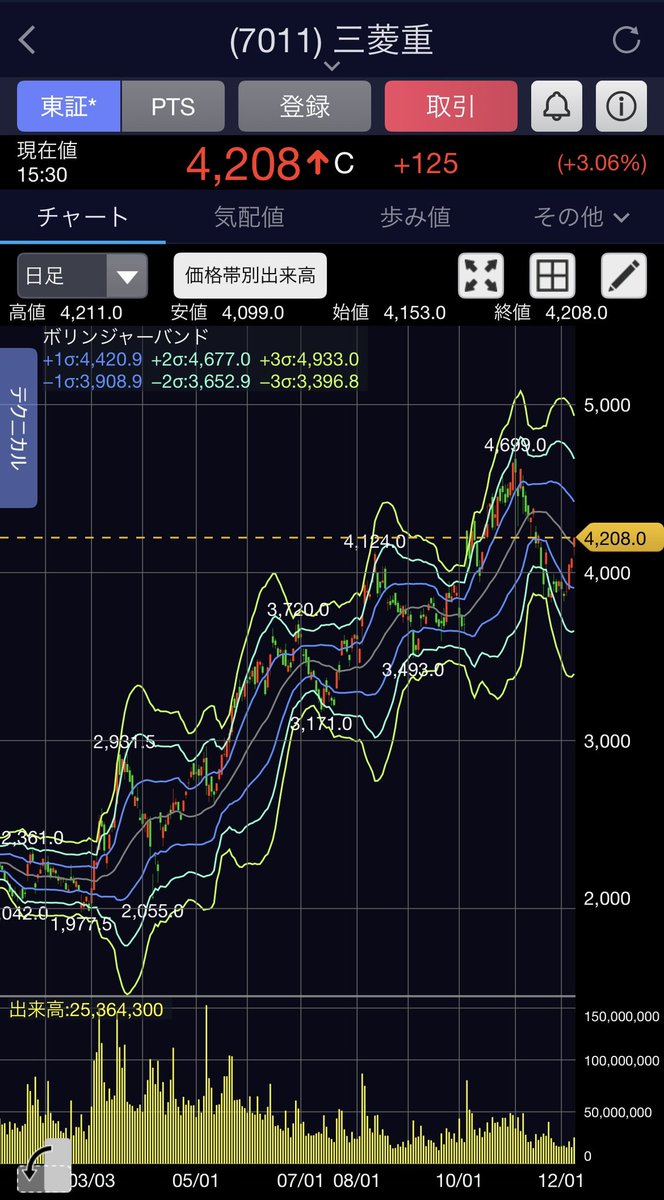This screenshot has width=664, height=1200.
Task: Tap the +1σ:4,420.9 band value
Action: pos(93,360)
